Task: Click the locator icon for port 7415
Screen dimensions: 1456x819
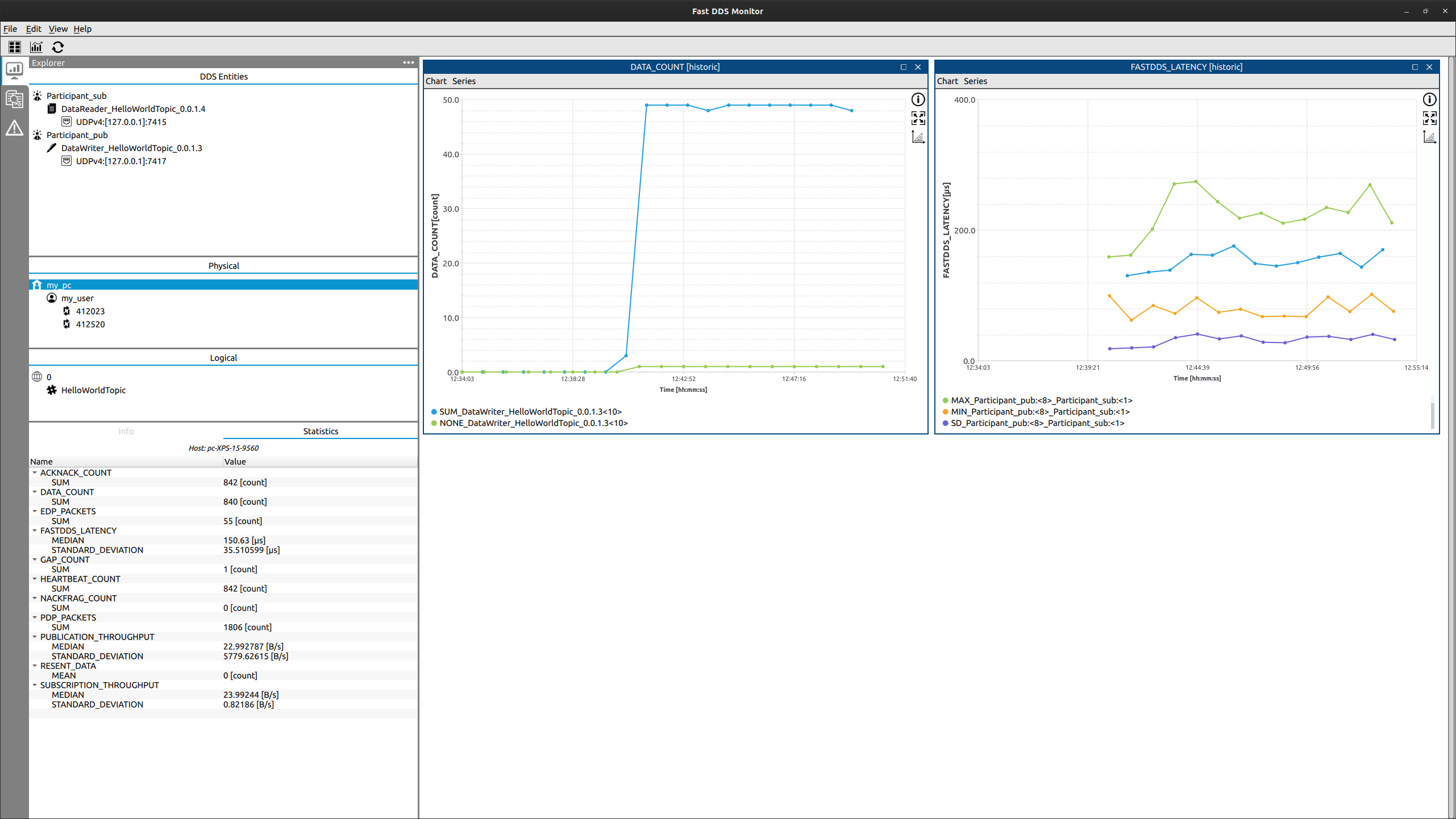Action: [66, 122]
